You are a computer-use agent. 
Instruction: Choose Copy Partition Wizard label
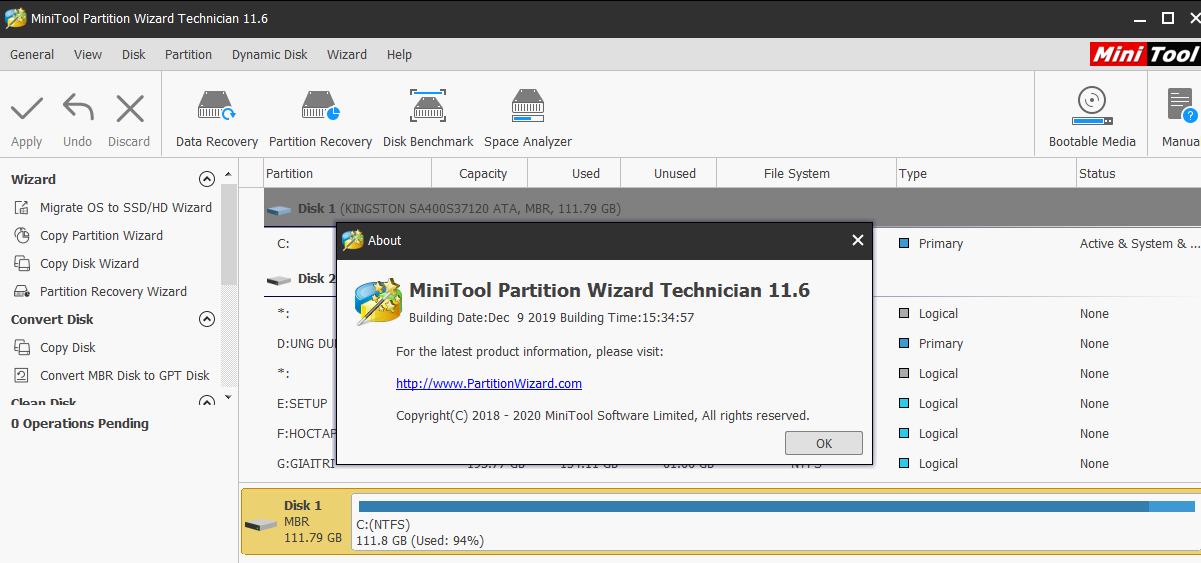(x=101, y=236)
